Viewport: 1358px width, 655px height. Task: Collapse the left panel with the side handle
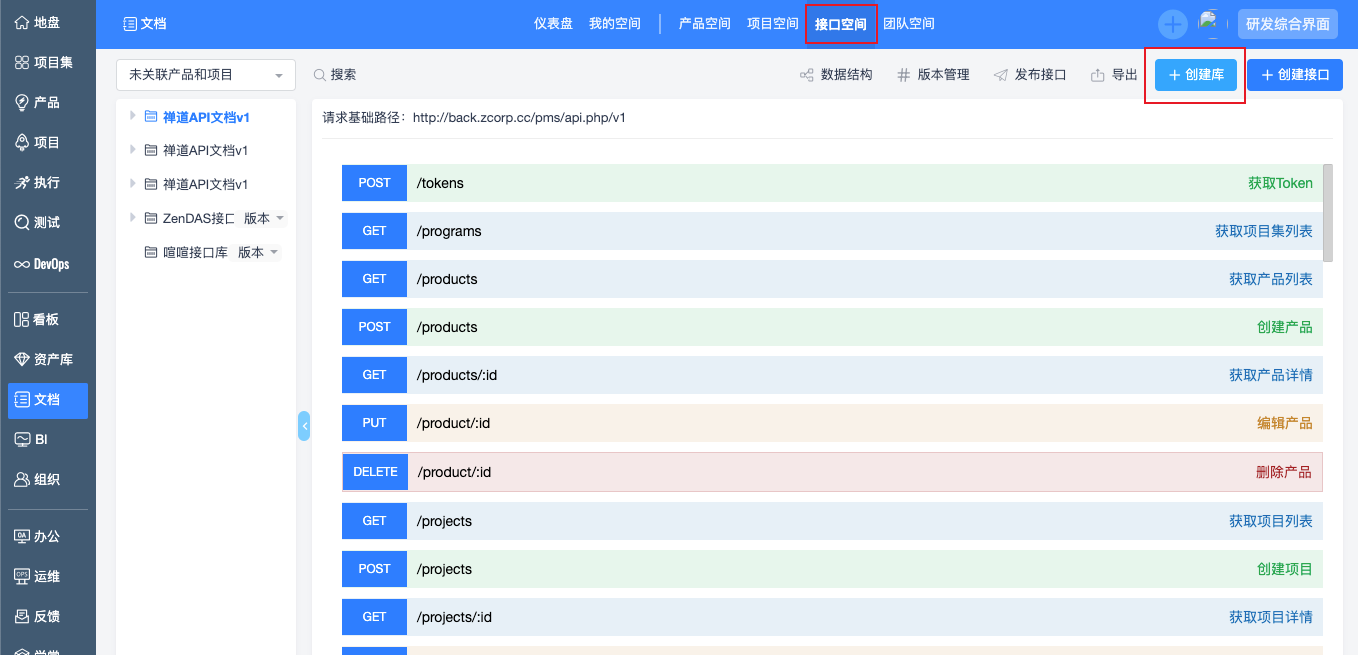tap(304, 426)
